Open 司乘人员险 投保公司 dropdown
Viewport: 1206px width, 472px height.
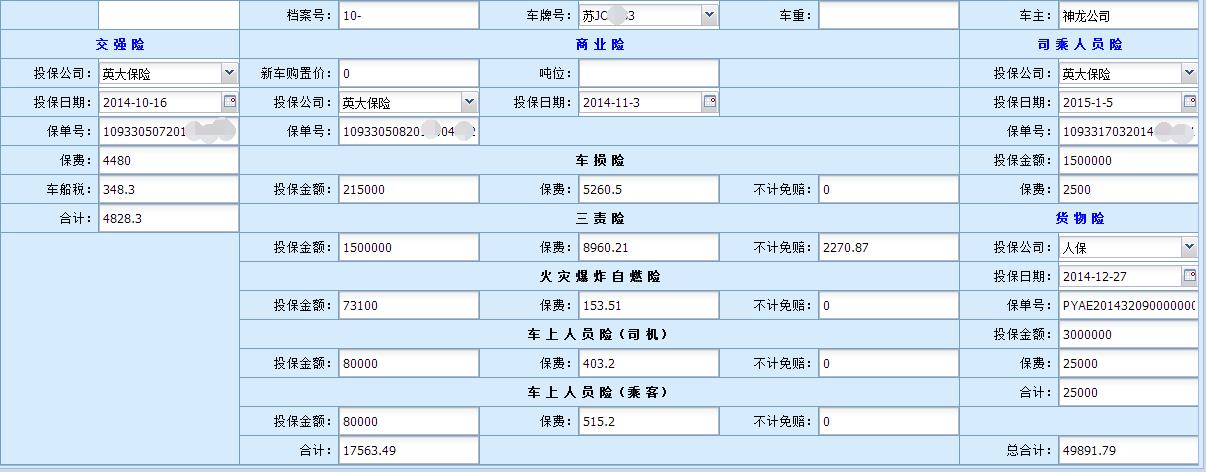click(x=1188, y=73)
